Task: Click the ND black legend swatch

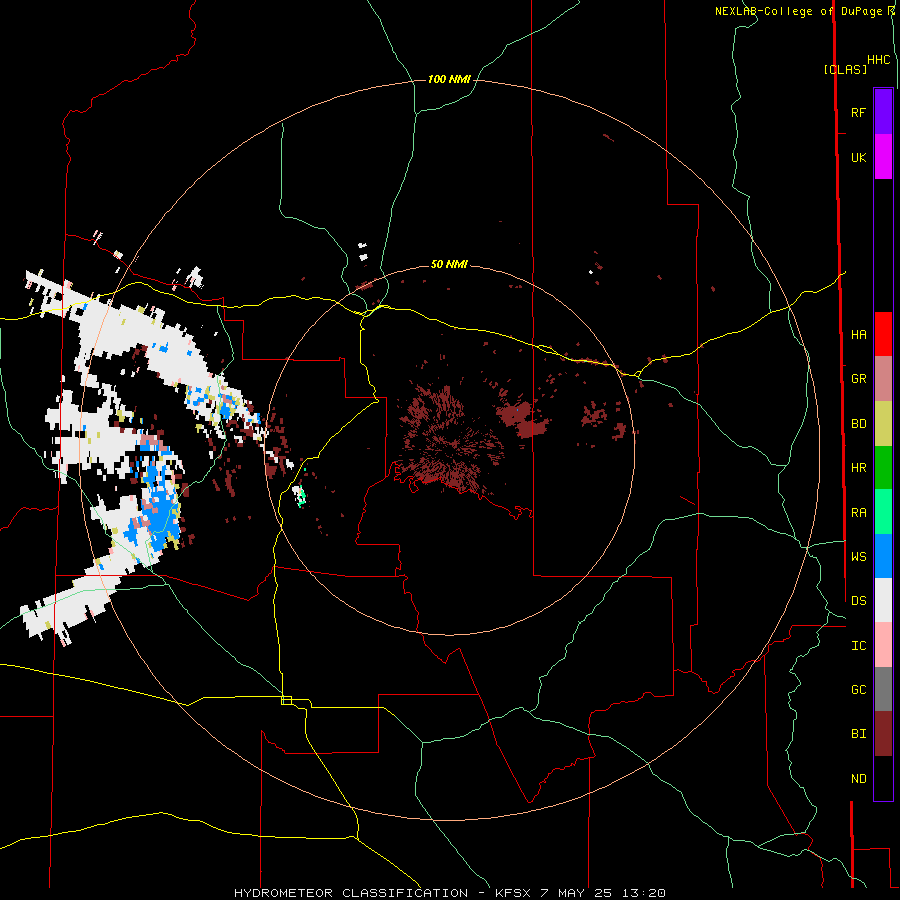Action: pyautogui.click(x=883, y=778)
